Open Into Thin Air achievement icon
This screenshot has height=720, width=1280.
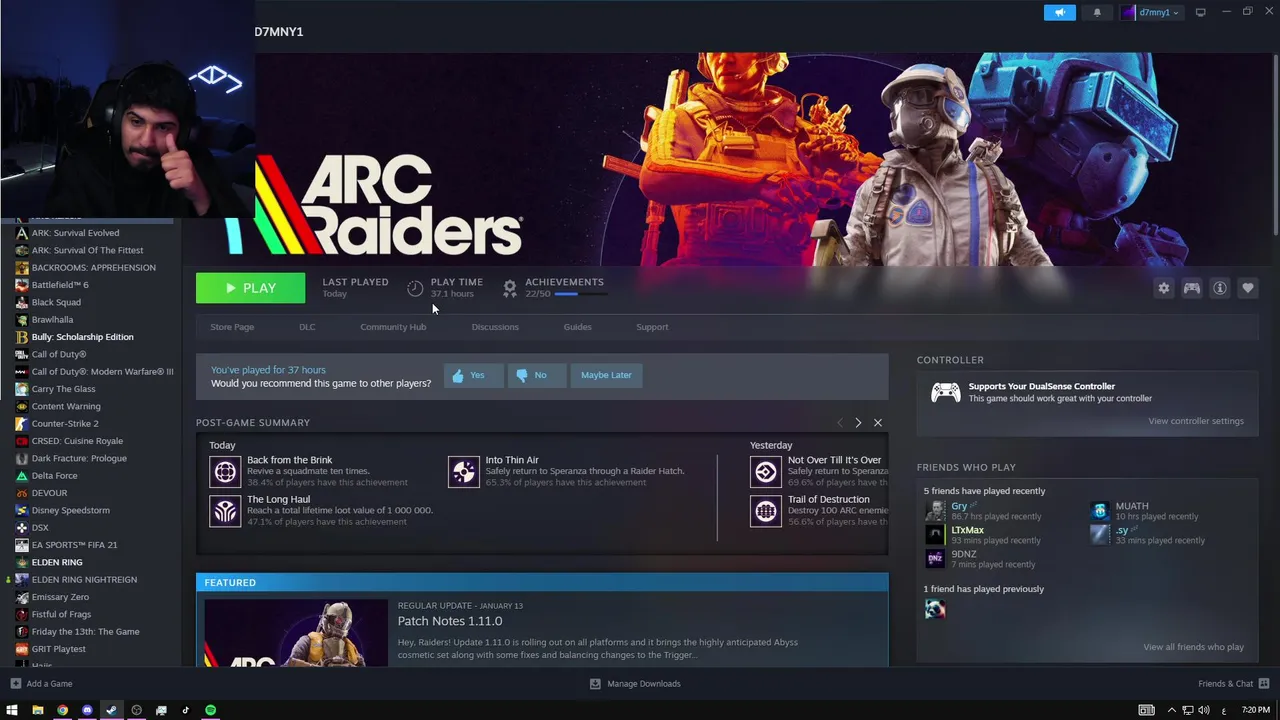point(464,471)
